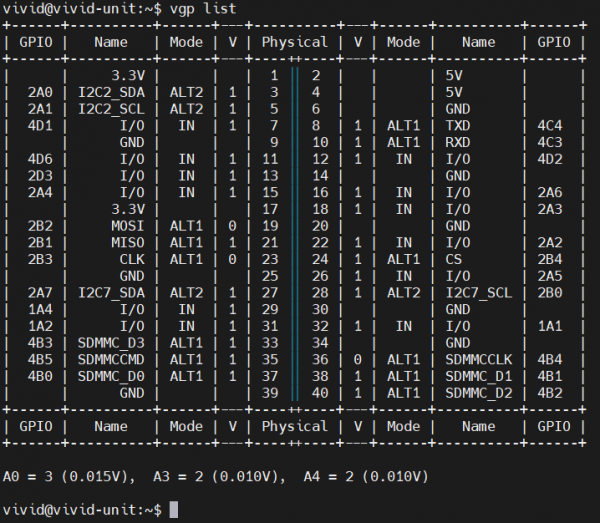
Task: Click the TXD pin name
Action: coord(461,125)
